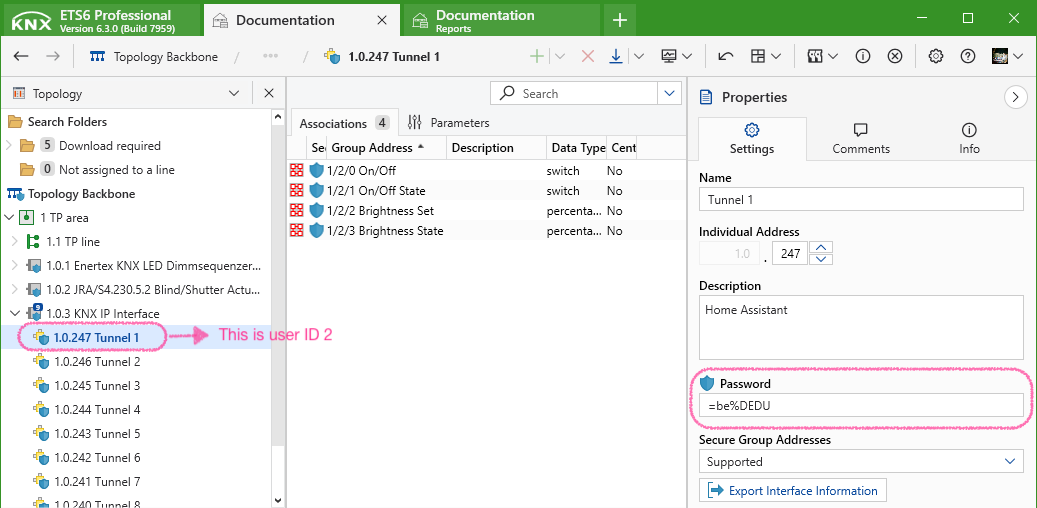Click the Password input field
The width and height of the screenshot is (1037, 508).
coord(861,405)
